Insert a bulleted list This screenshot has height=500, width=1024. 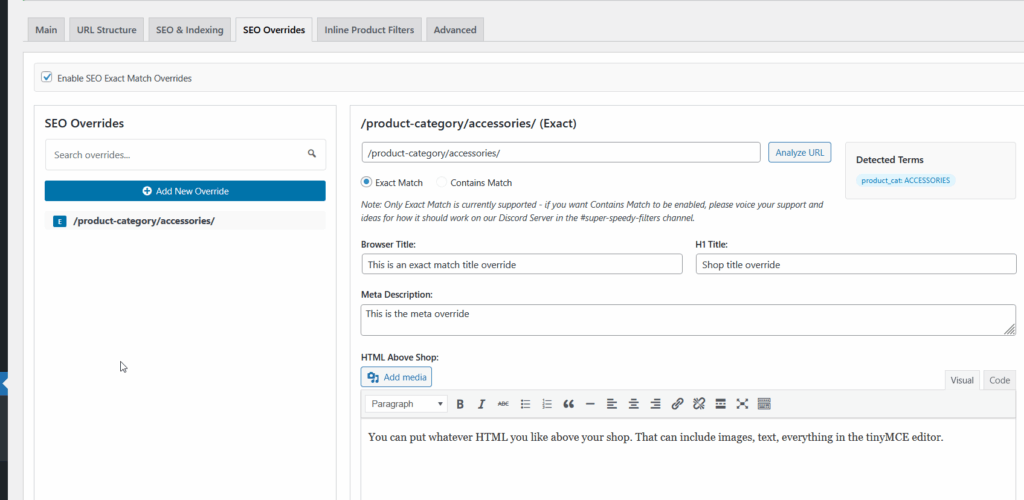(x=525, y=404)
